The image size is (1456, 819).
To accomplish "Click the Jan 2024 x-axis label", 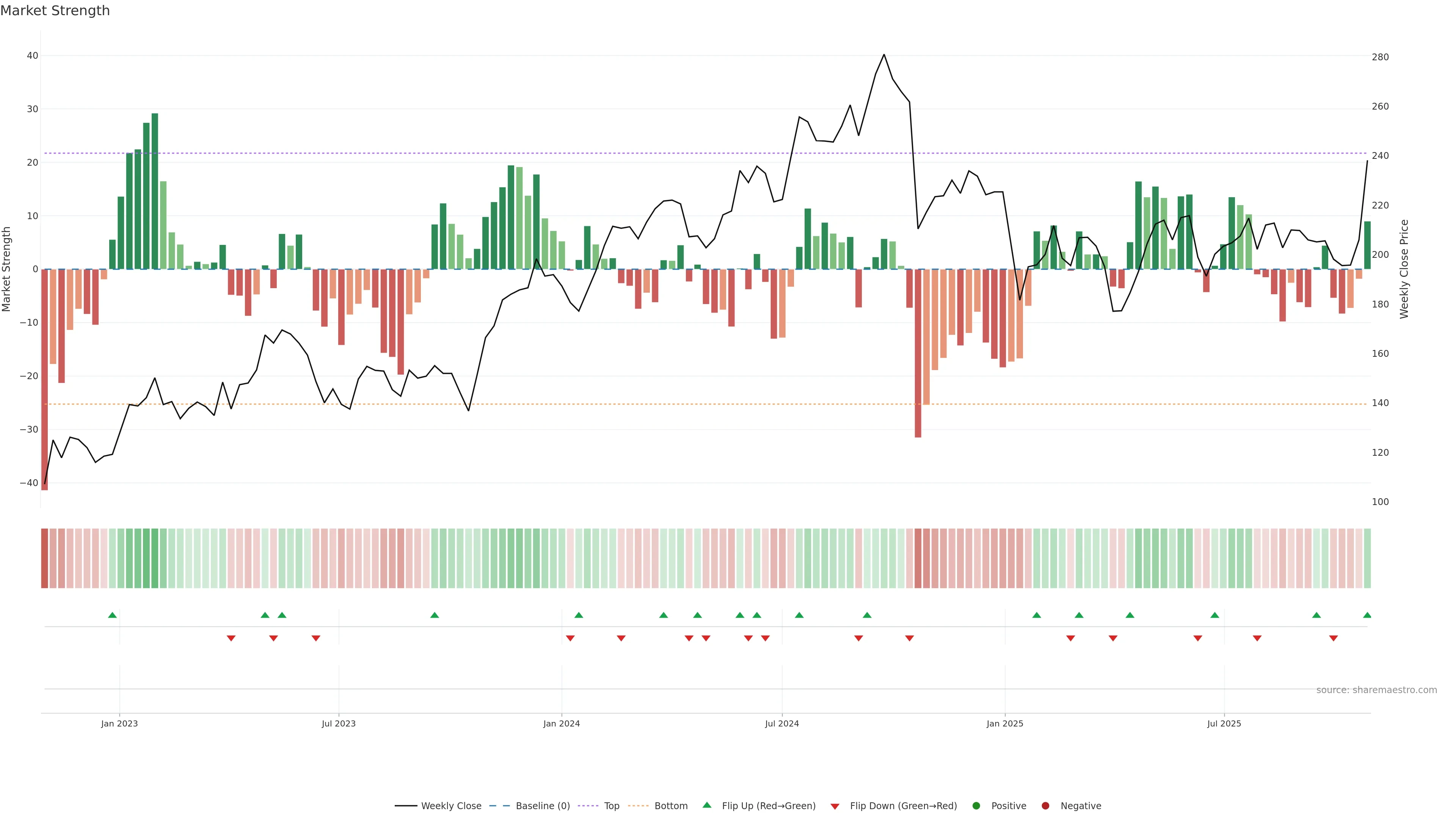I will click(561, 723).
